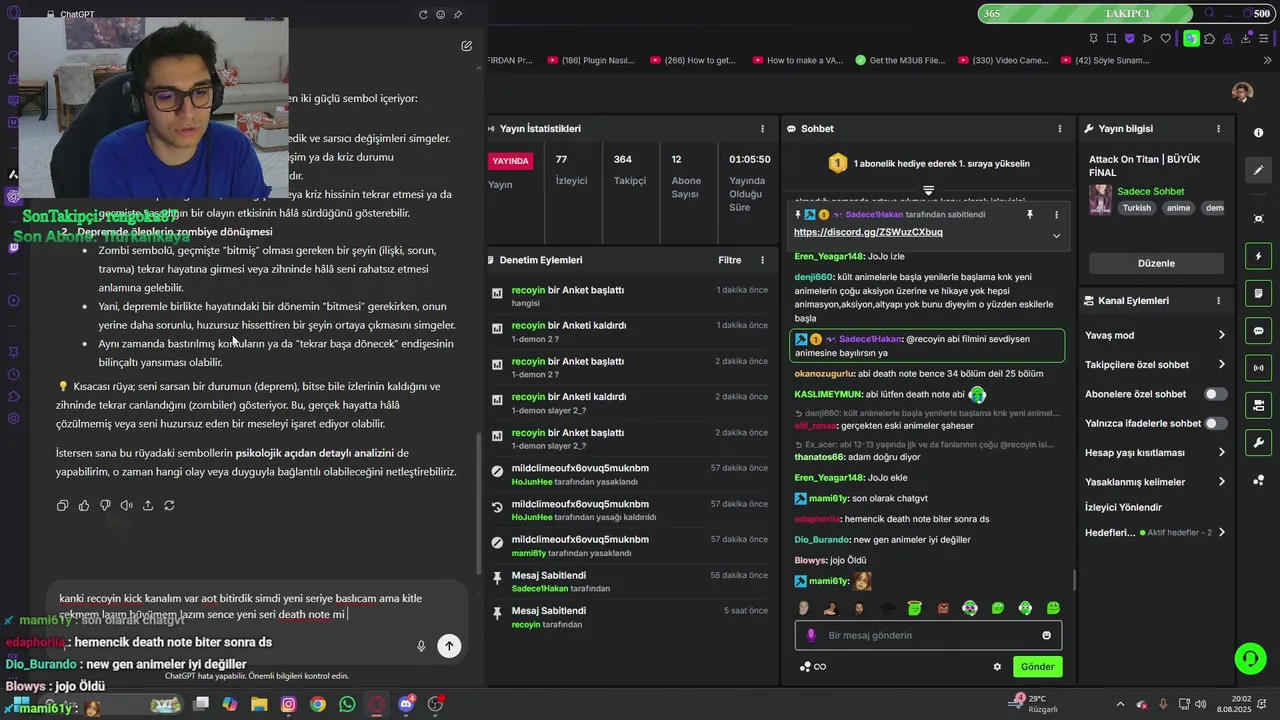Unpin the pinned Discord message

pyautogui.click(x=1029, y=214)
